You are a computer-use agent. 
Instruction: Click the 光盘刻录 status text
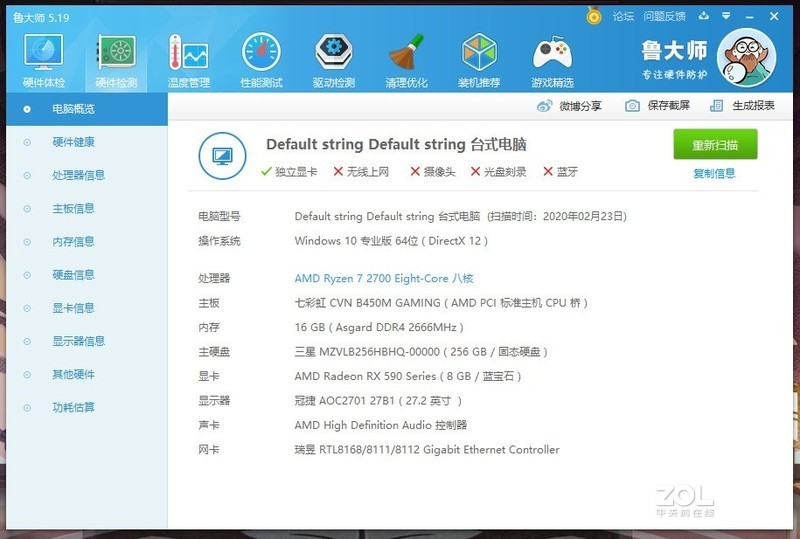pos(505,172)
